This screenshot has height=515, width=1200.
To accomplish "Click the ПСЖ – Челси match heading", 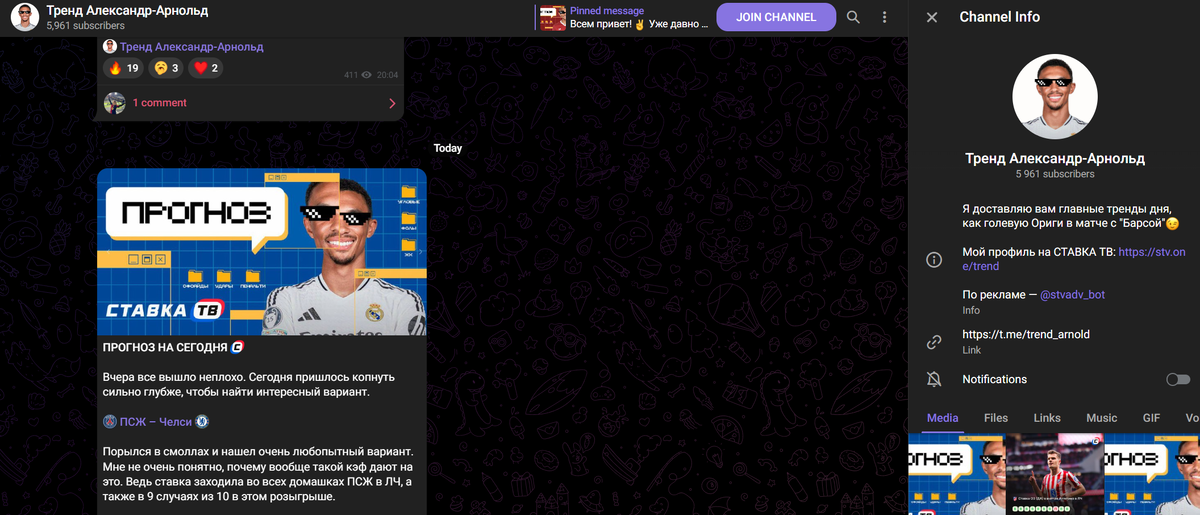I will point(156,422).
